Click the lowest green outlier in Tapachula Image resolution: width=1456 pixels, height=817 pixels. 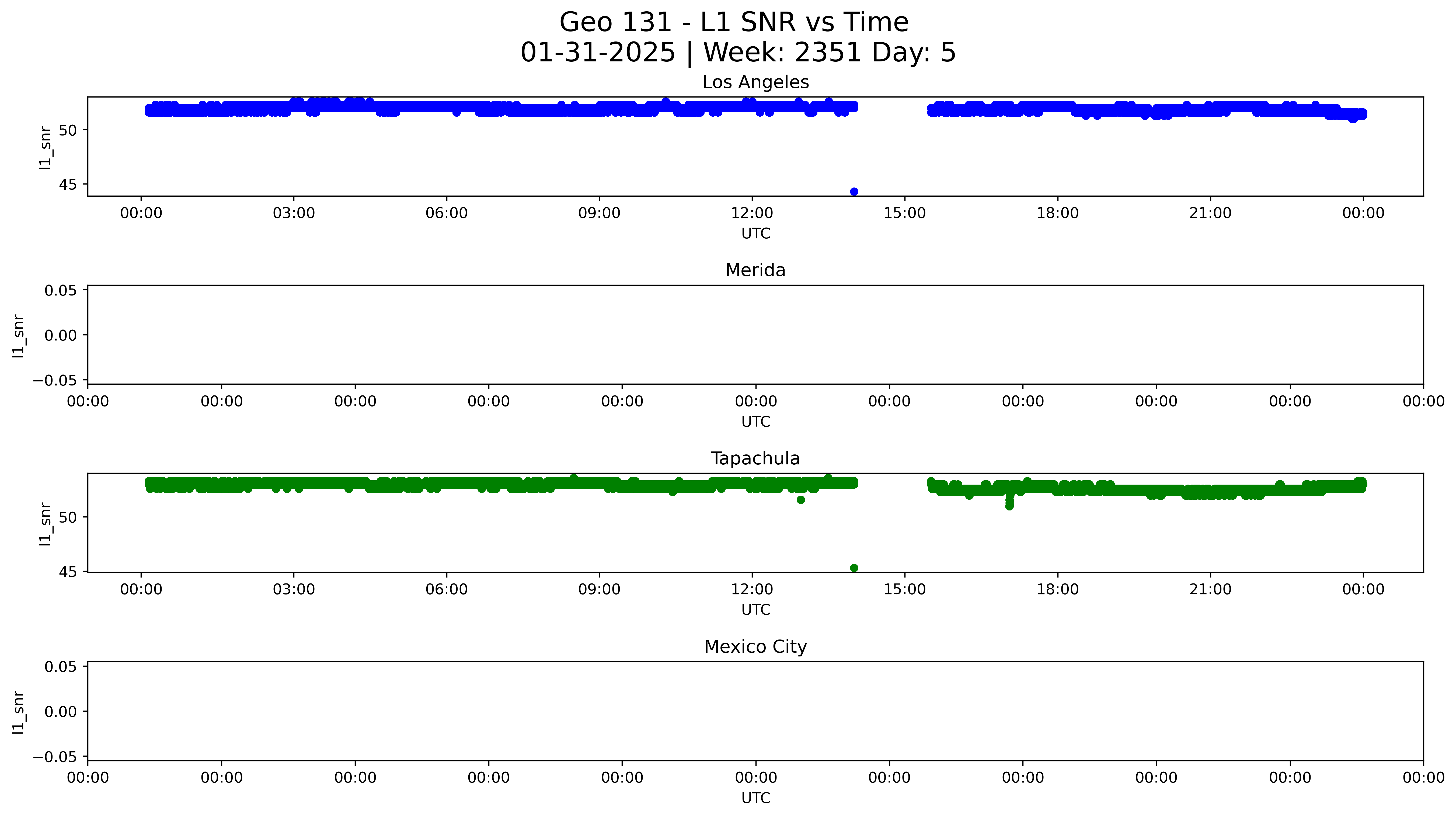pos(854,568)
